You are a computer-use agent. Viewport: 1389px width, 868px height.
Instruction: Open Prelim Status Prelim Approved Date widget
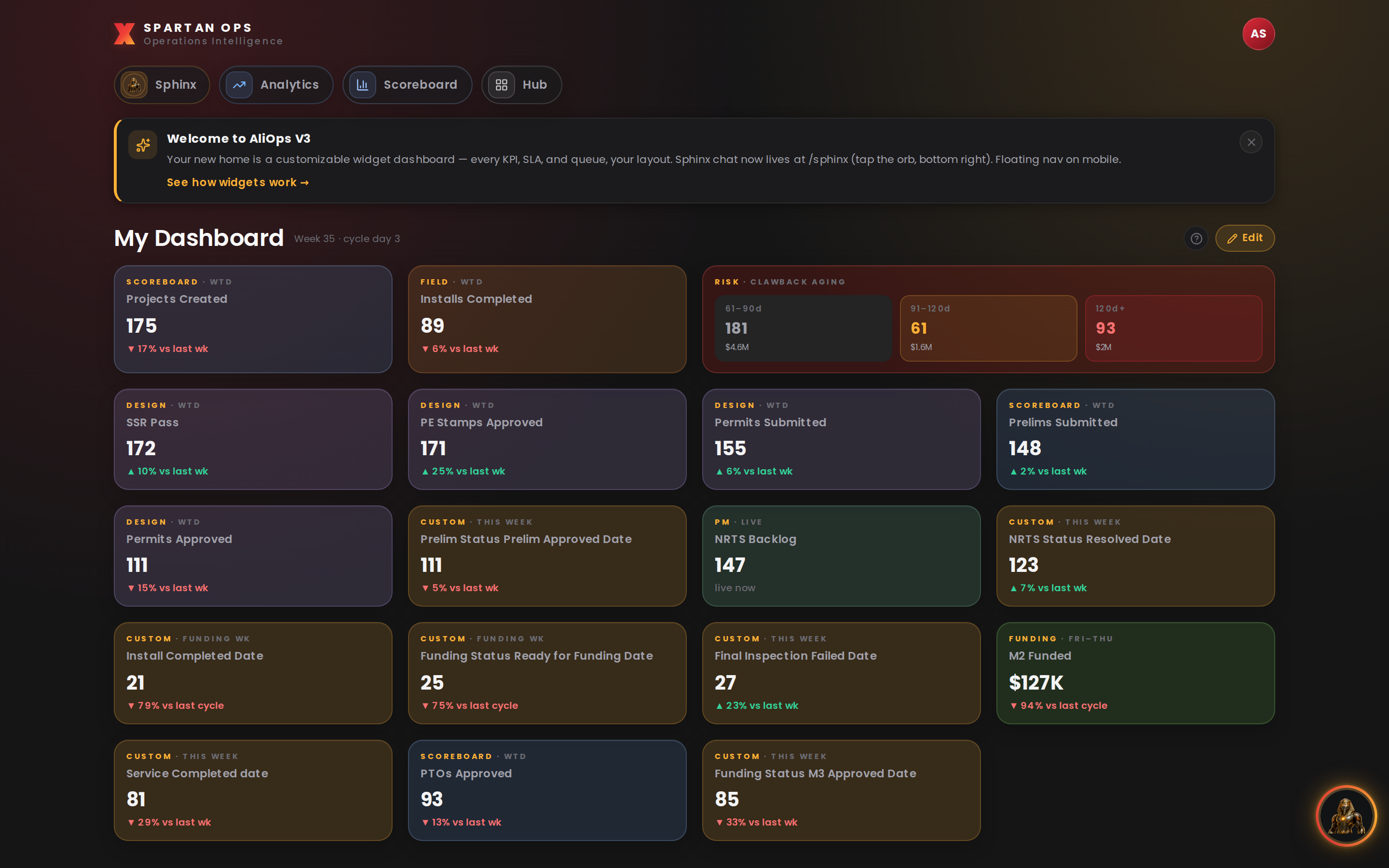(x=547, y=556)
